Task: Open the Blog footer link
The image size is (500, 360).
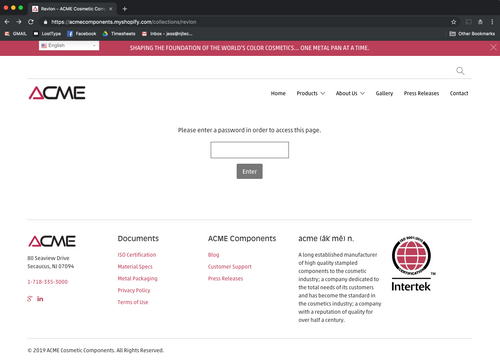Action: [x=213, y=255]
